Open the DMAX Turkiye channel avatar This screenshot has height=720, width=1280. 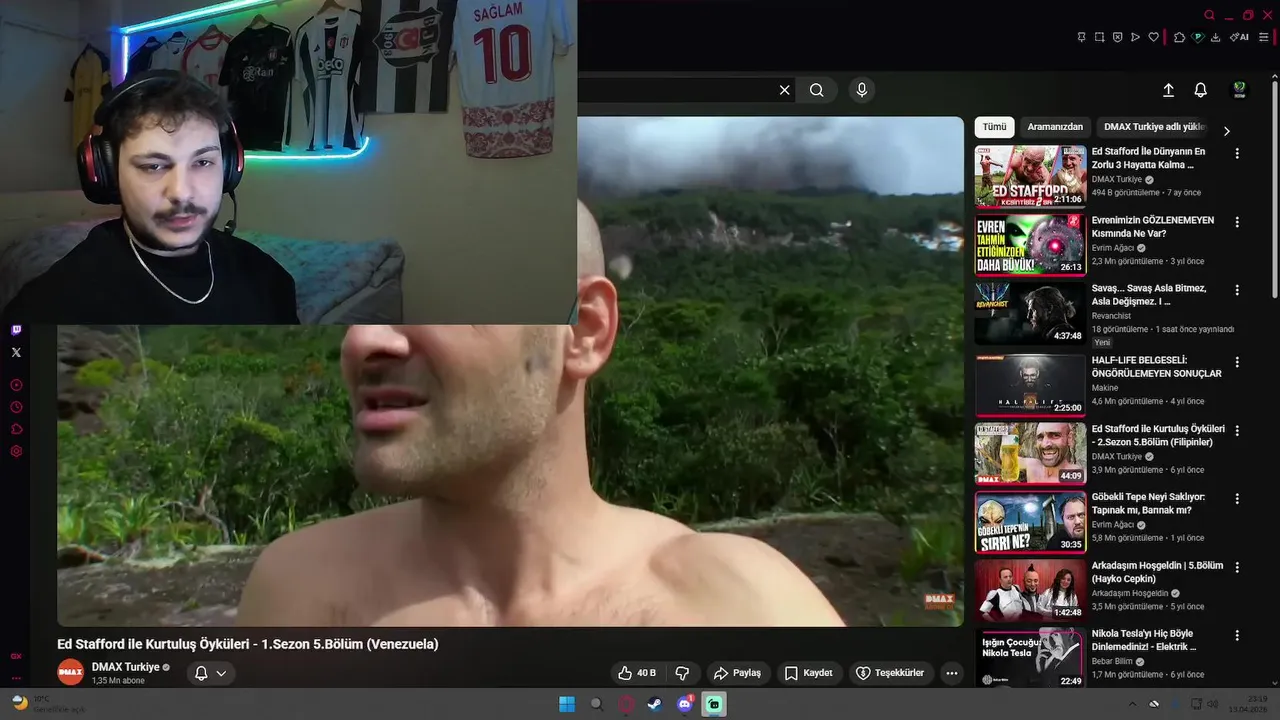click(x=70, y=672)
